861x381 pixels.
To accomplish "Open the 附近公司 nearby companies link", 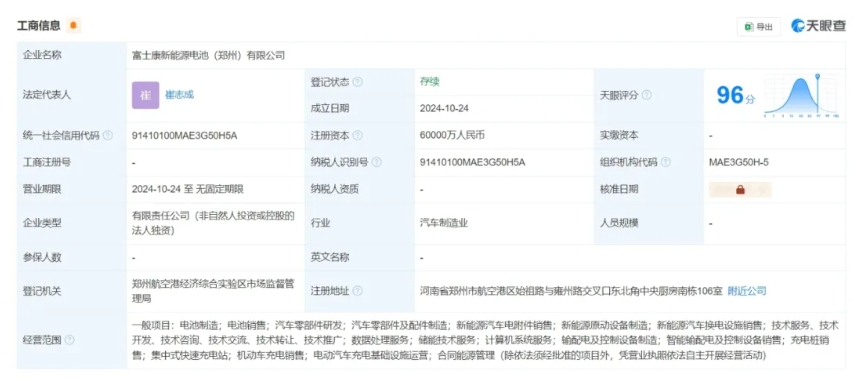I will [x=747, y=291].
